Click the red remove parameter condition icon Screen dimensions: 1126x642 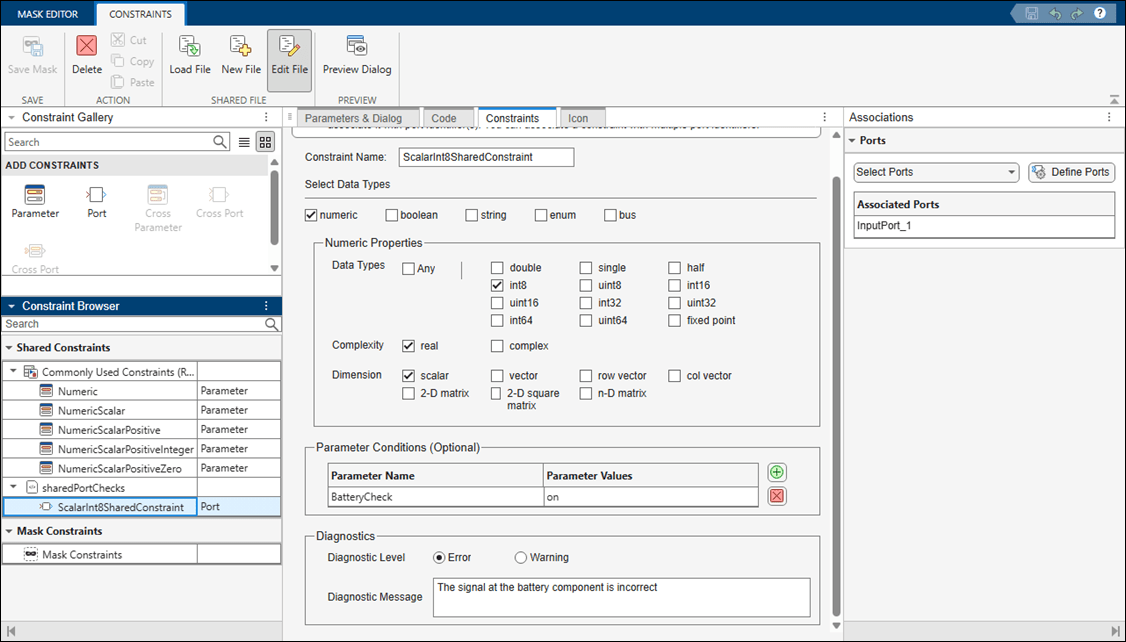[777, 497]
